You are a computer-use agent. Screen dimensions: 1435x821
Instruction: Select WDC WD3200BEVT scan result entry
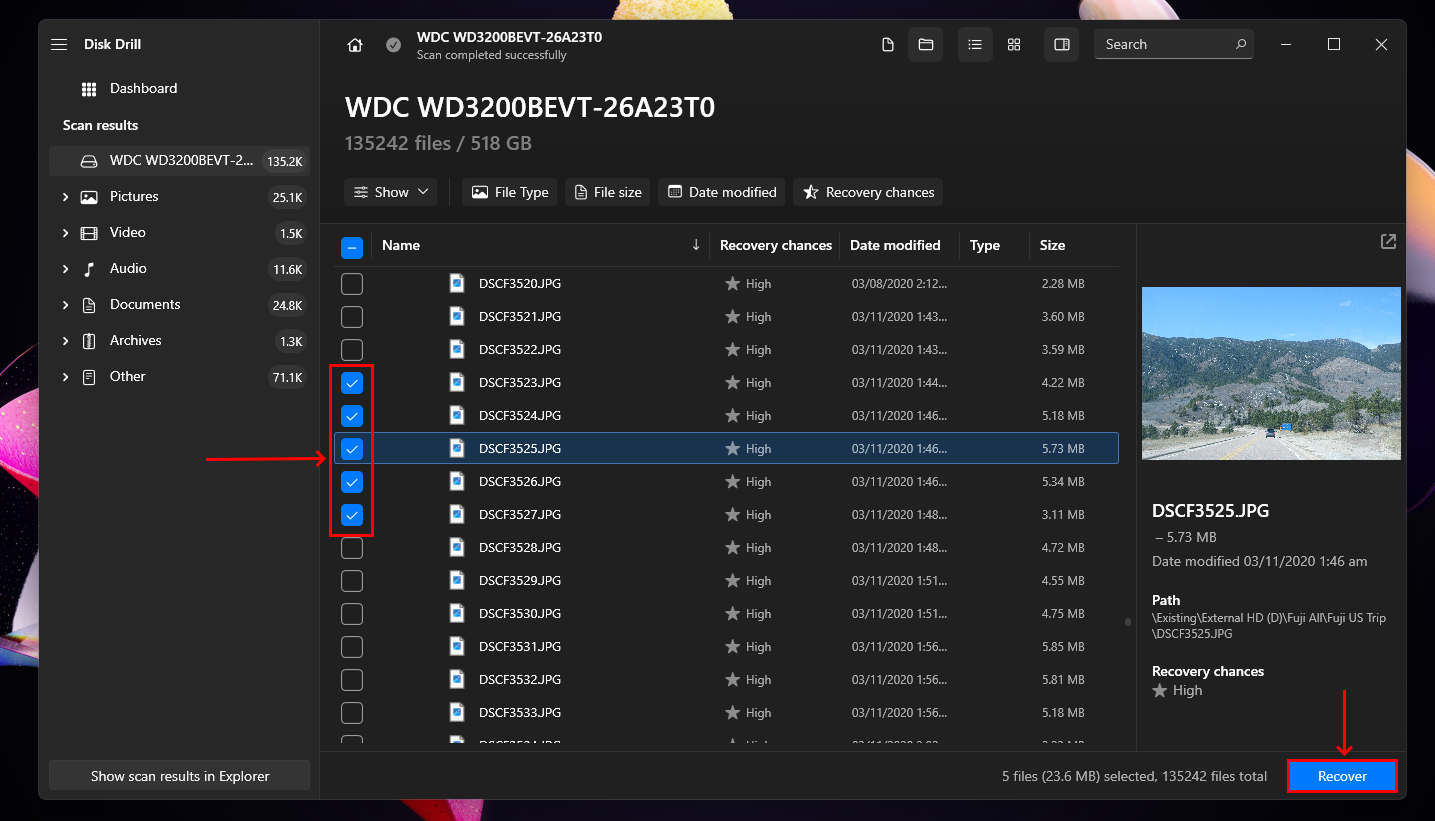pyautogui.click(x=180, y=161)
